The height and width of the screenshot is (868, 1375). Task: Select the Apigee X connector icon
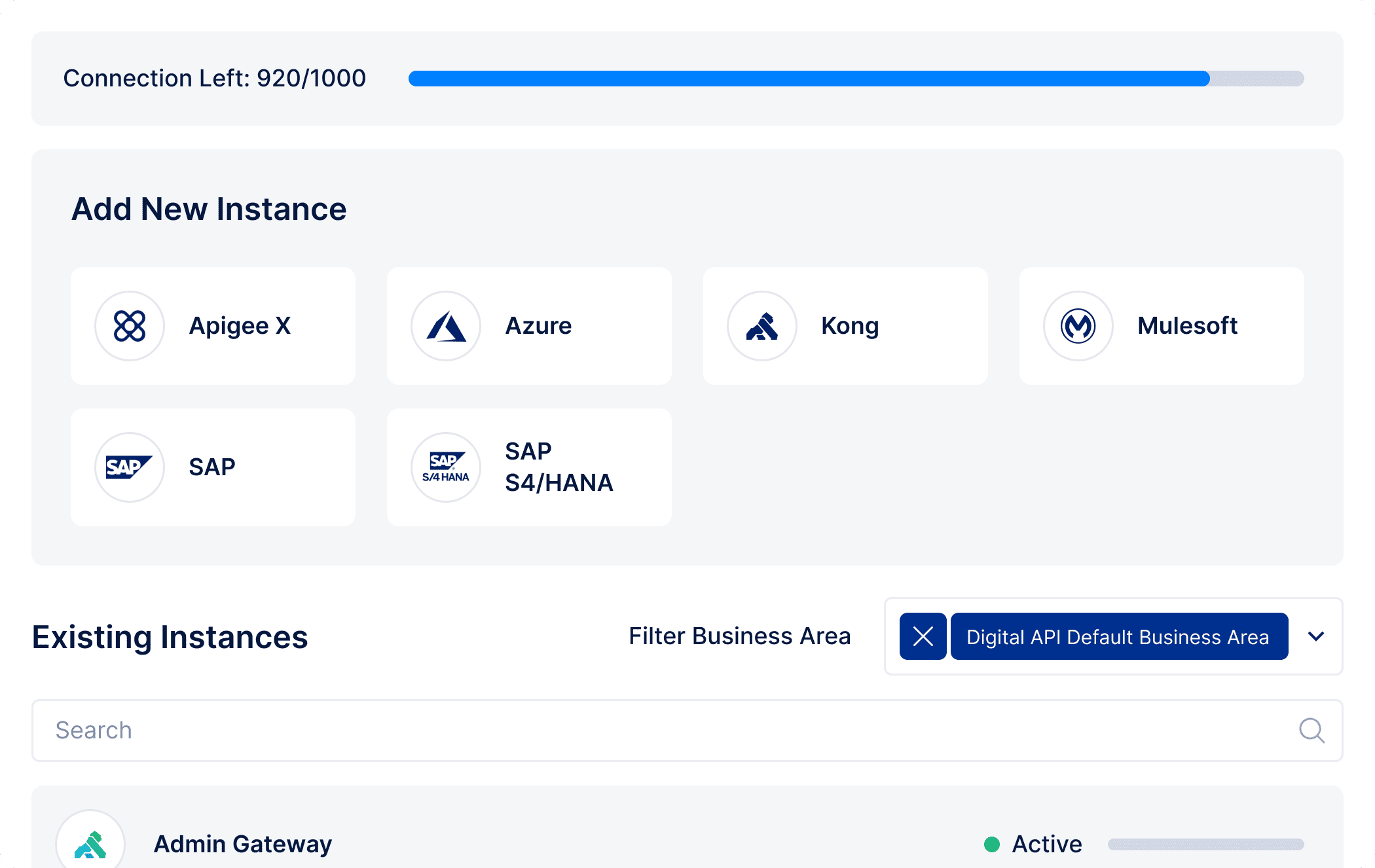130,325
